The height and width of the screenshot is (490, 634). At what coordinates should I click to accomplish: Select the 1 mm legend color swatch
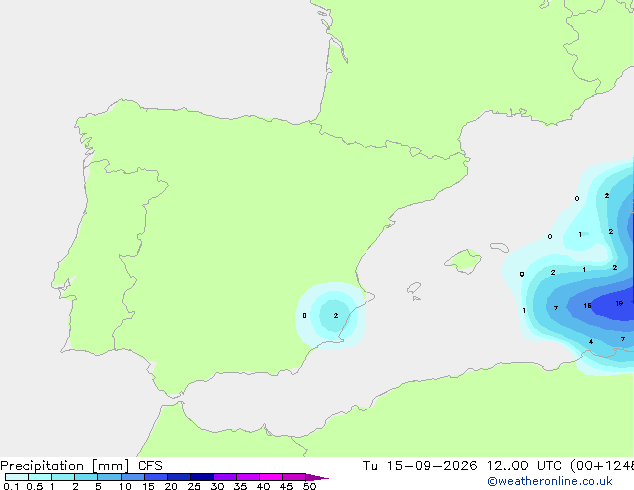63,477
